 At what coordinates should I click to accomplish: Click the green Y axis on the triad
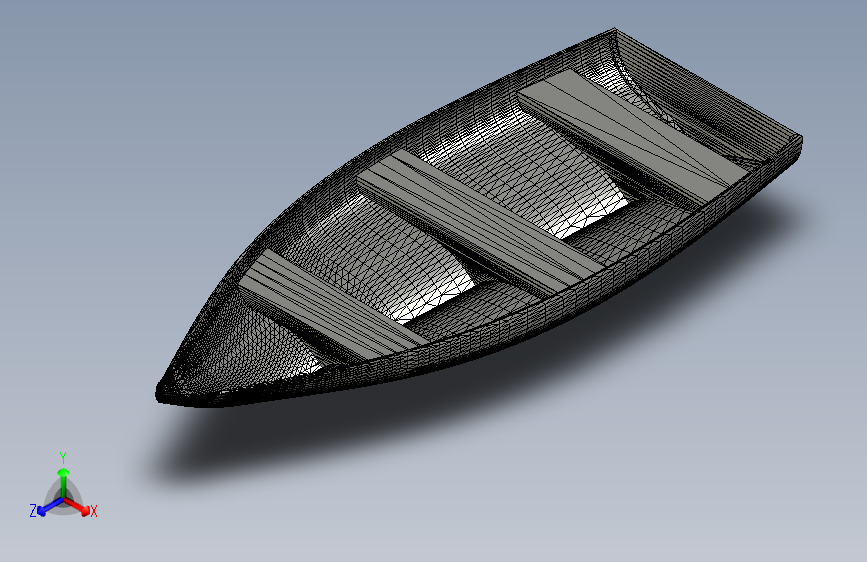click(64, 482)
